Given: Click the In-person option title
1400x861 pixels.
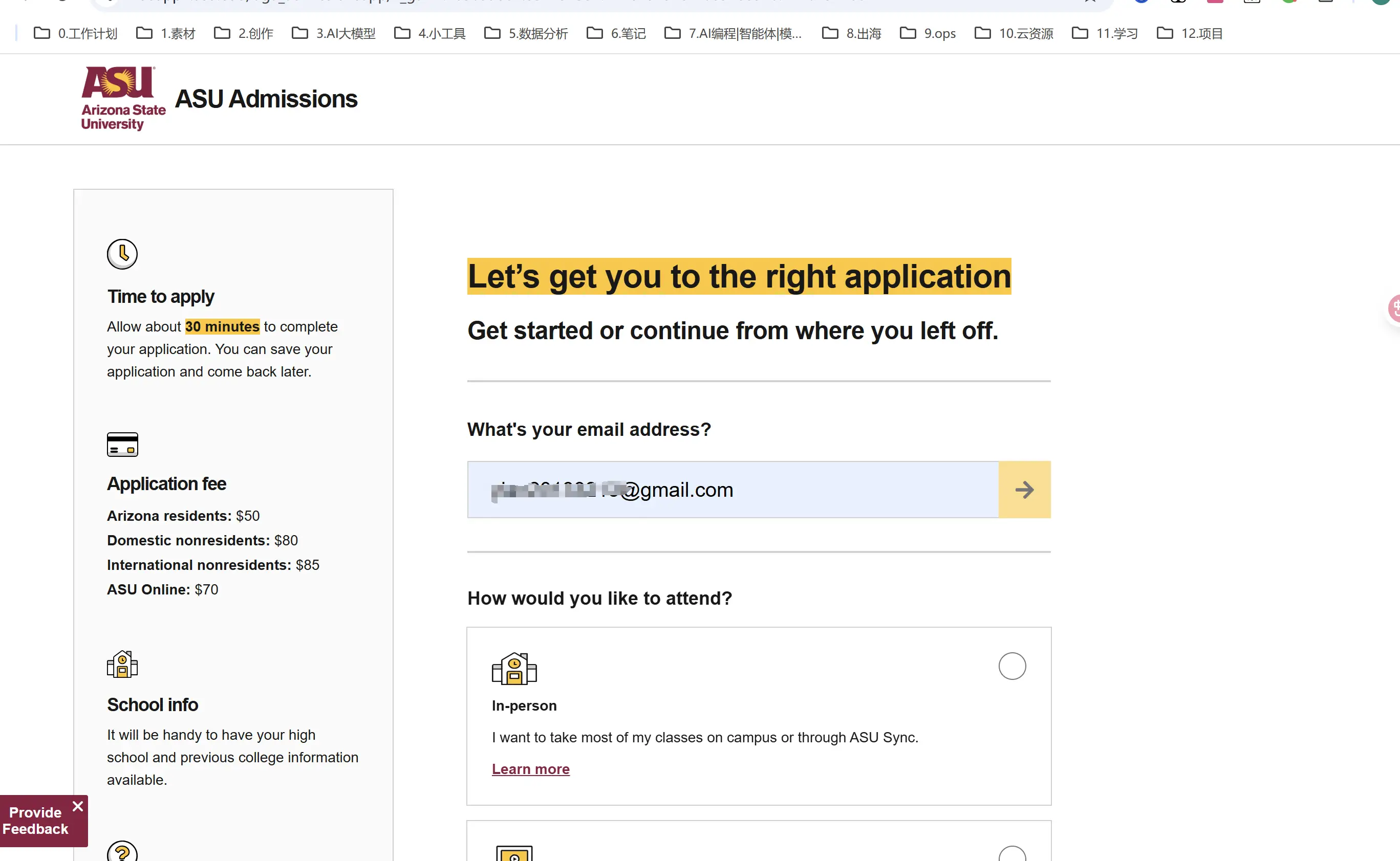Looking at the screenshot, I should point(524,705).
